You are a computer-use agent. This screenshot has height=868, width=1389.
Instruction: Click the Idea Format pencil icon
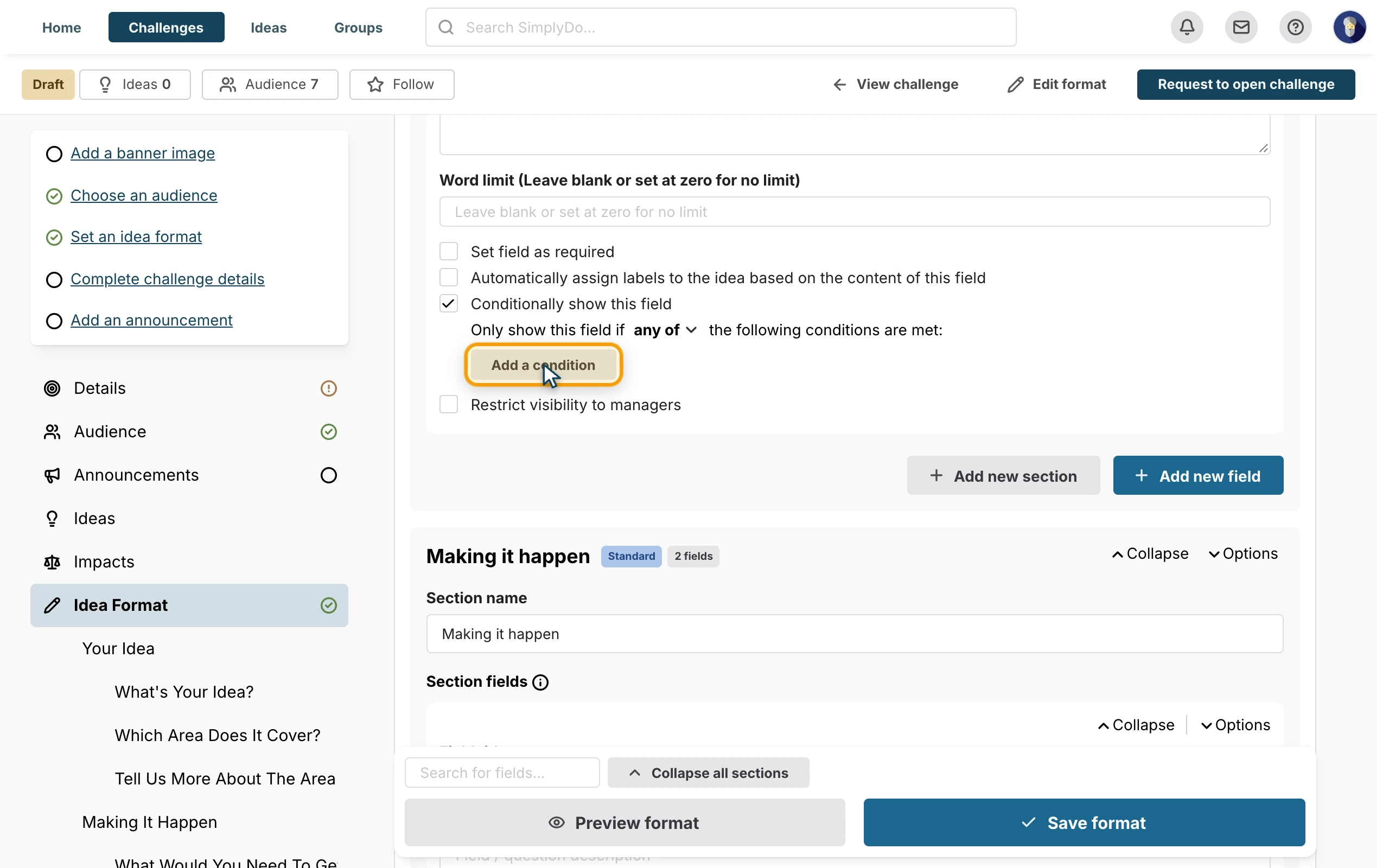click(52, 605)
